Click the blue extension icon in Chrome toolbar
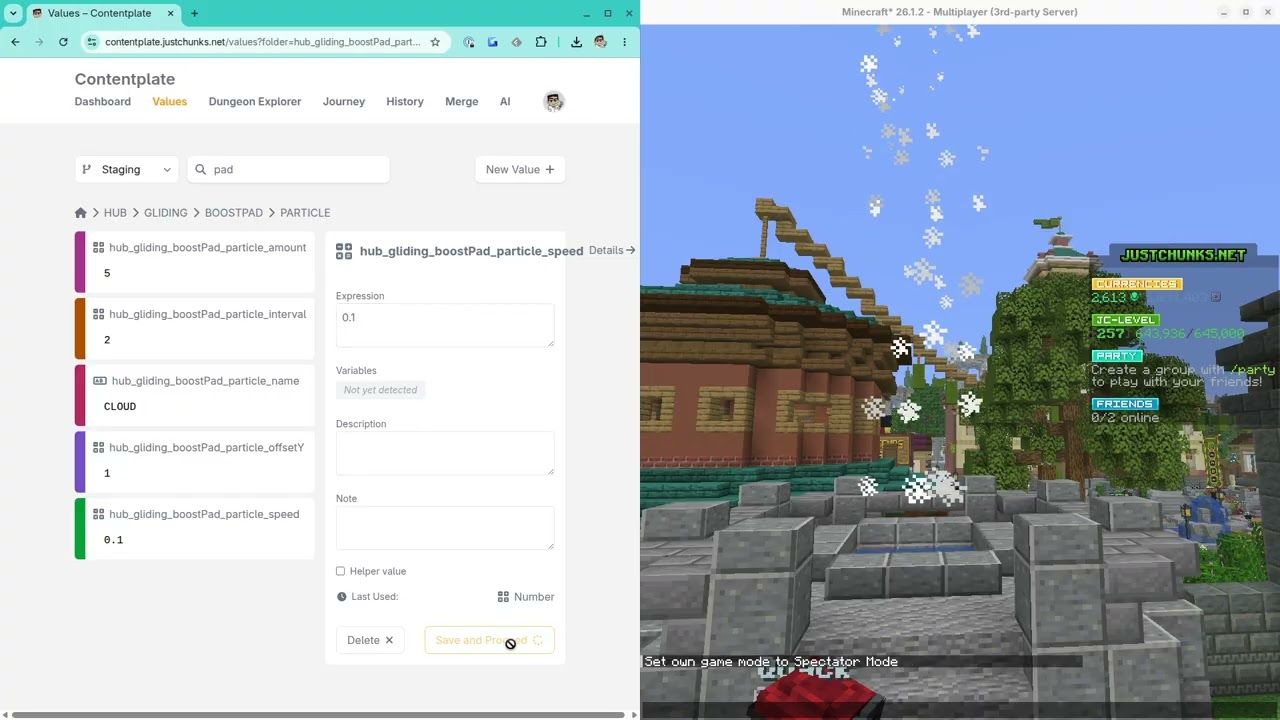This screenshot has width=1280, height=720. click(493, 42)
